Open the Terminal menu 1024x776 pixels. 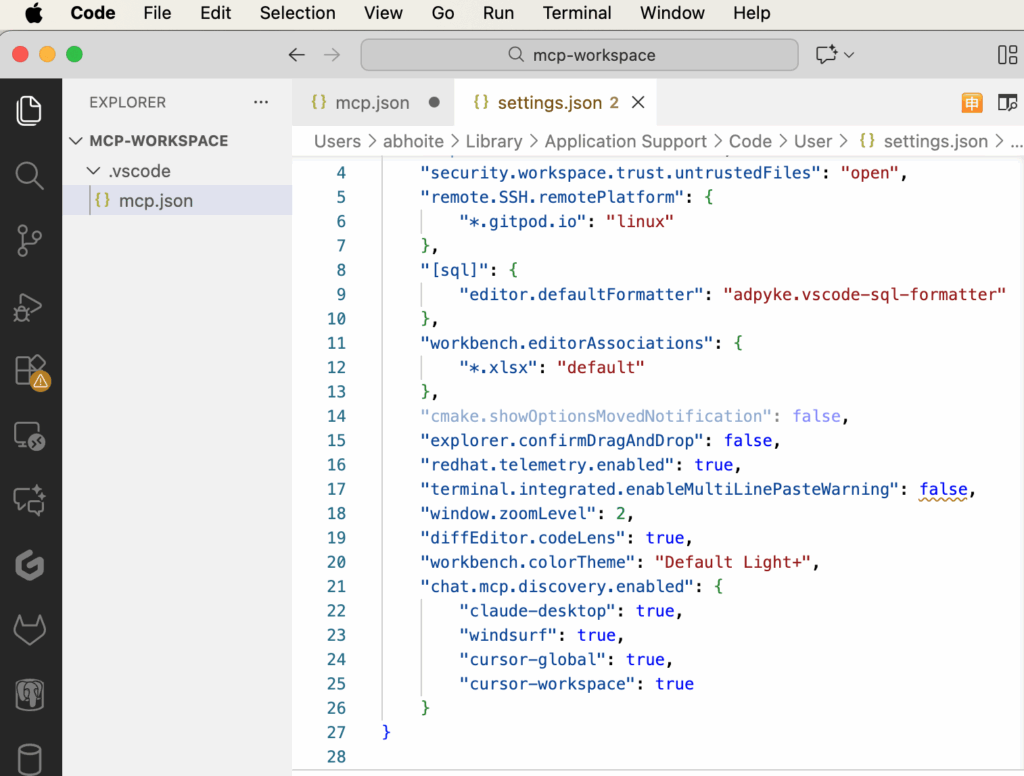point(577,13)
